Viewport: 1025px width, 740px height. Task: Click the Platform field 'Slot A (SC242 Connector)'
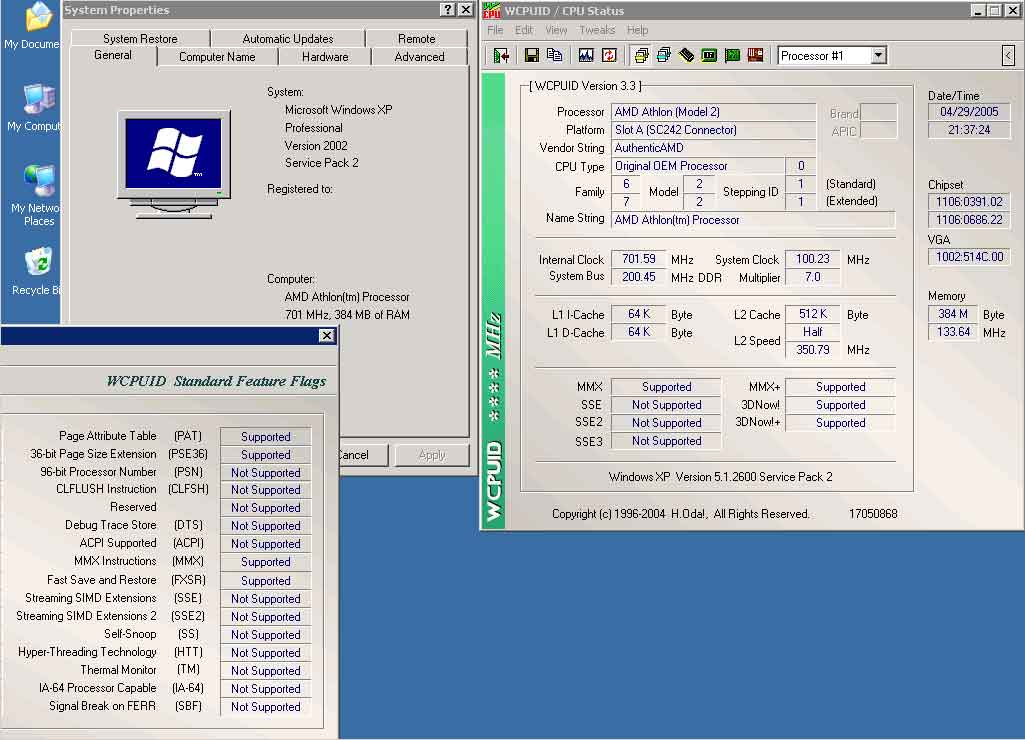713,130
